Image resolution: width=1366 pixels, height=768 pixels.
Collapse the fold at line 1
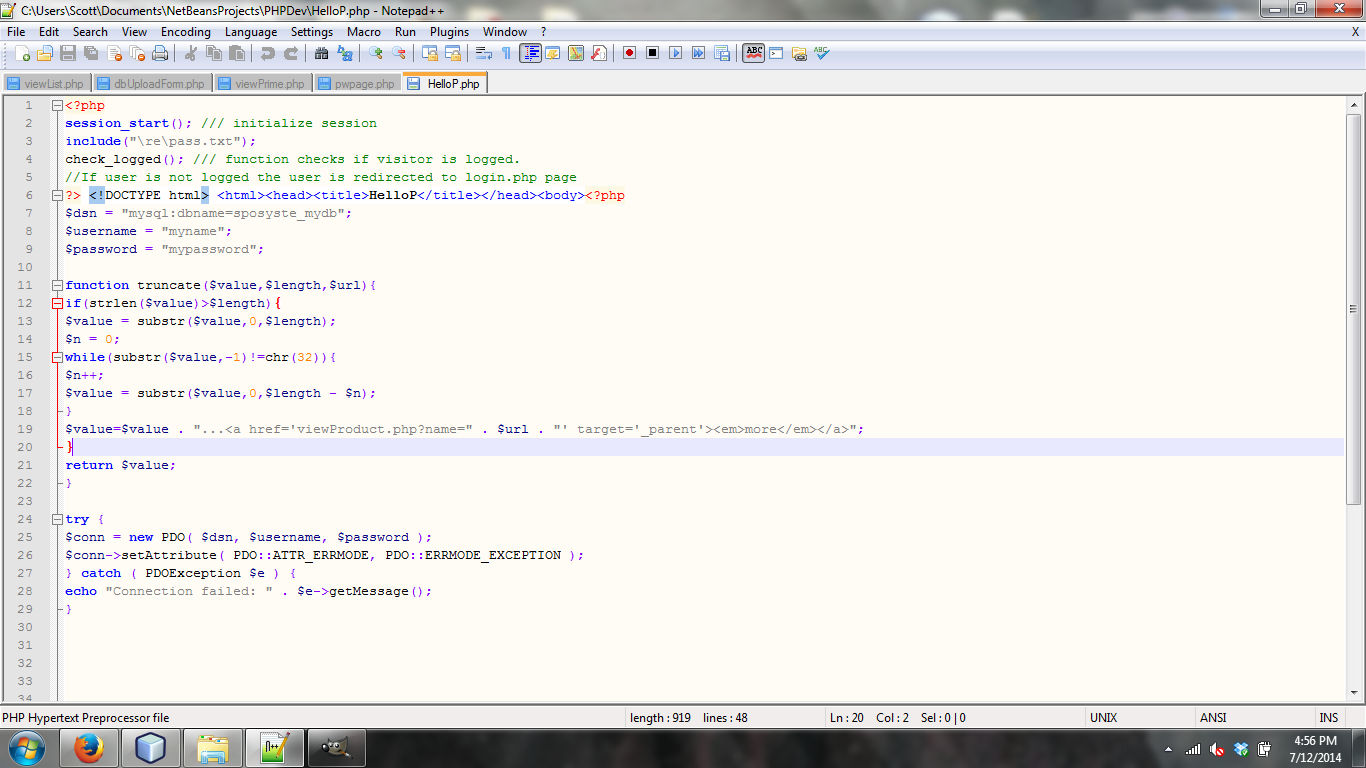pos(58,105)
